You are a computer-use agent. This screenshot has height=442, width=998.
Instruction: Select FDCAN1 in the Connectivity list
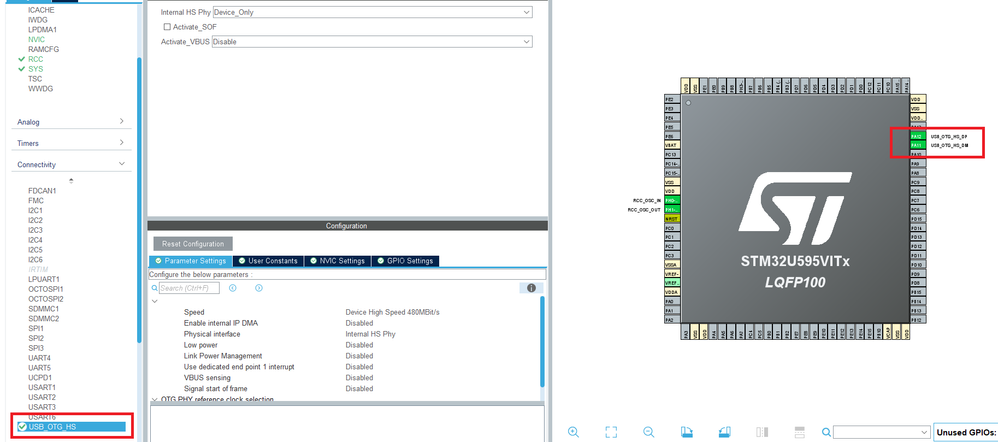(42, 190)
